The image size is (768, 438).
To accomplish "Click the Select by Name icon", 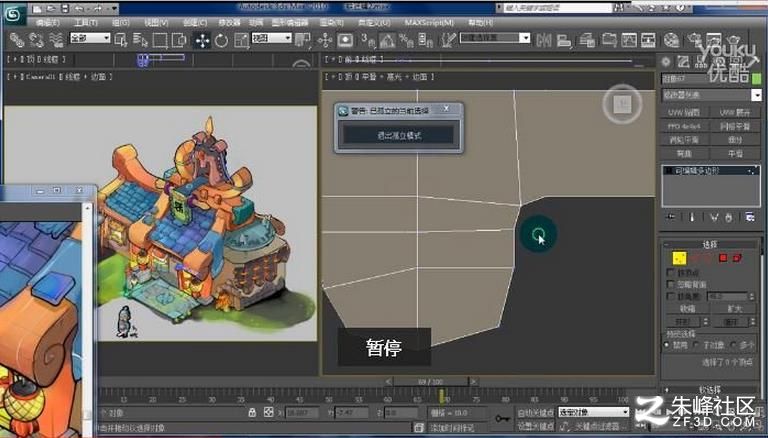I will (x=140, y=40).
